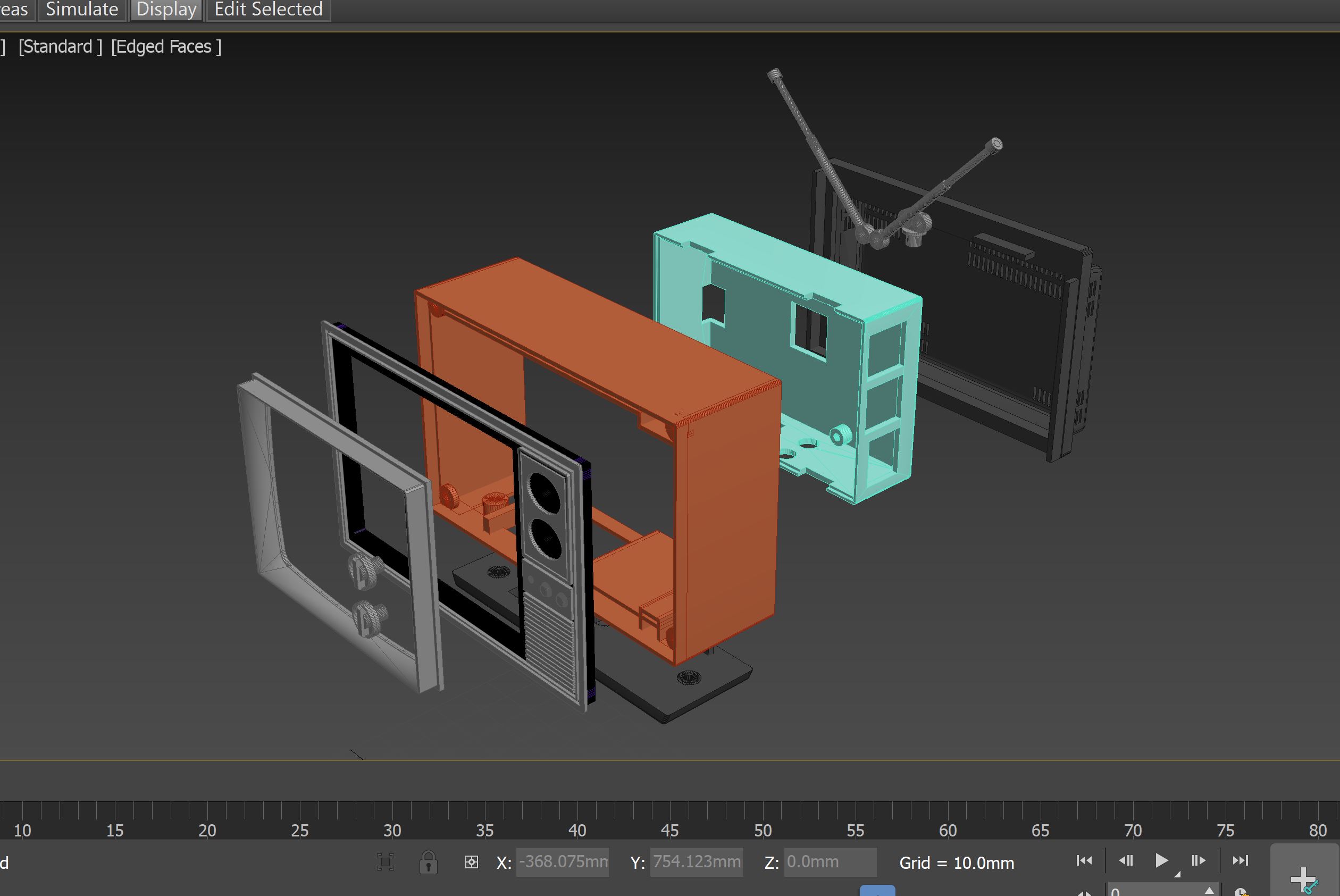This screenshot has width=1340, height=896.
Task: Jump to the start of the animation
Action: [x=1084, y=860]
